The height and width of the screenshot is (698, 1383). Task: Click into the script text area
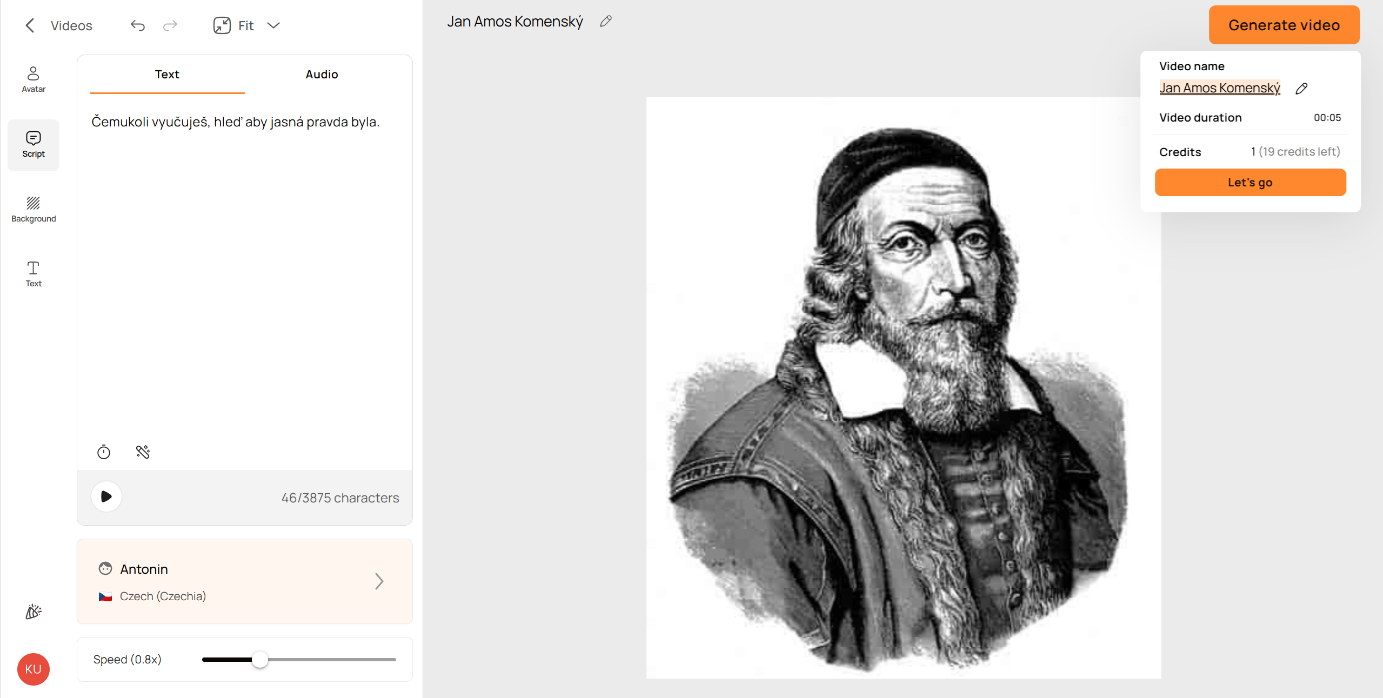pyautogui.click(x=245, y=270)
